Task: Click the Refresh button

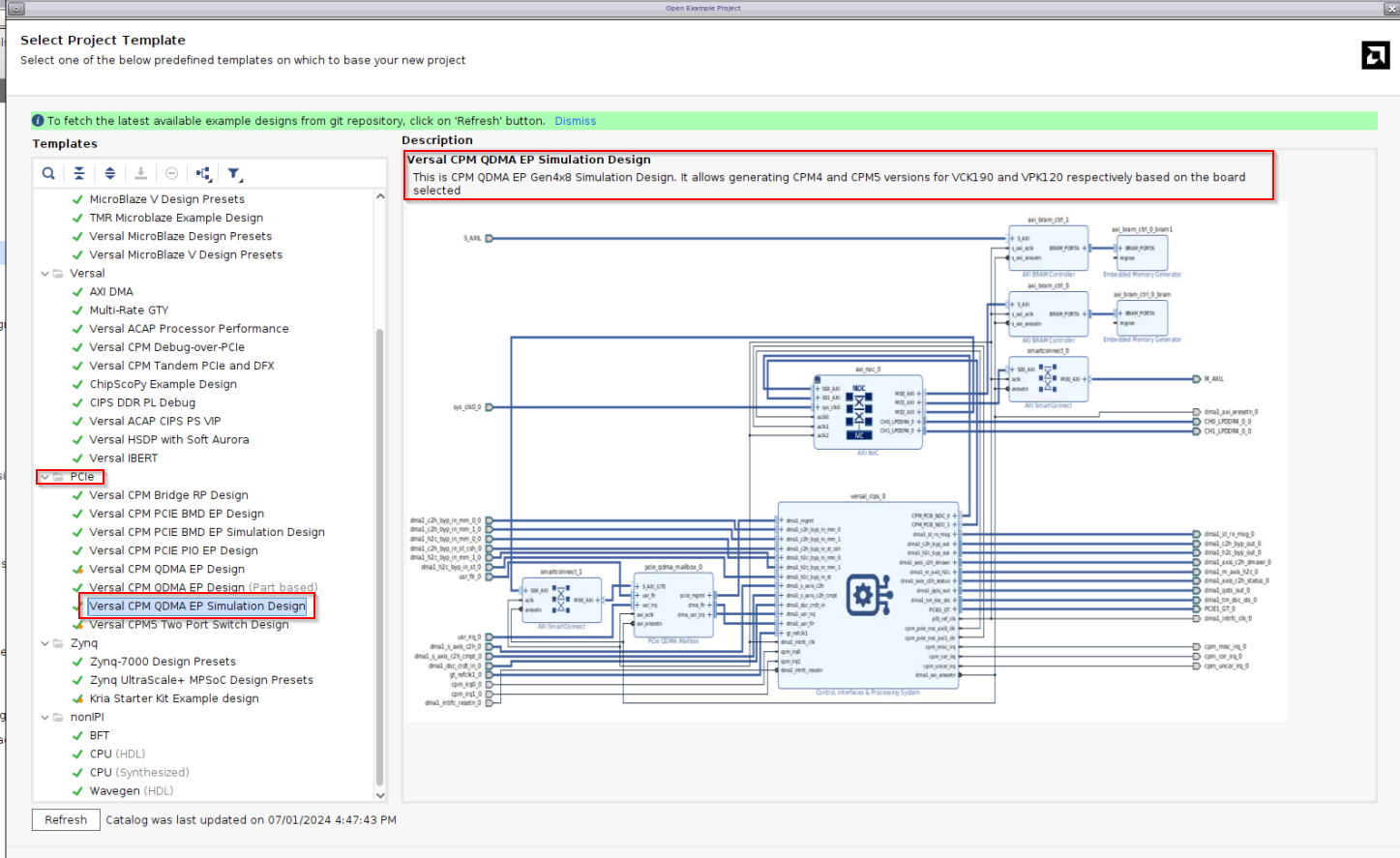Action: coord(65,819)
